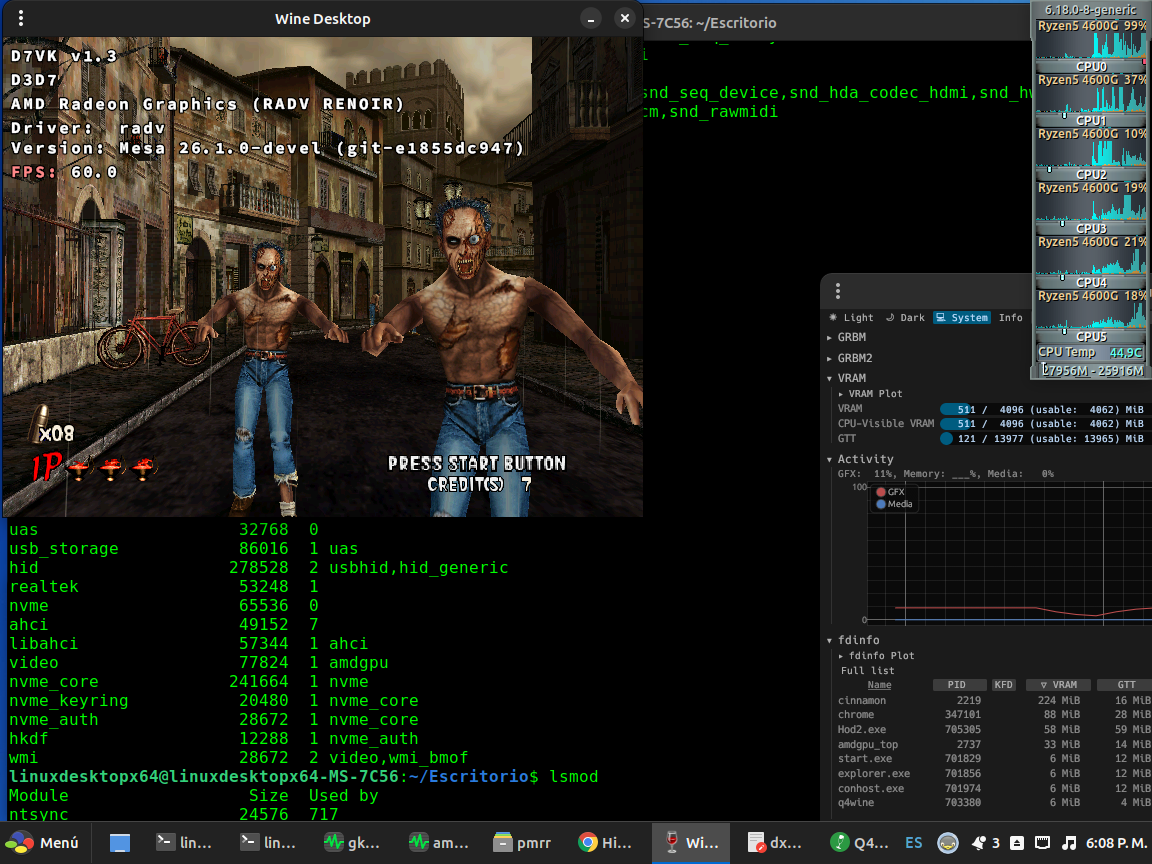
Task: Expand the GRBM2 section
Action: click(849, 359)
